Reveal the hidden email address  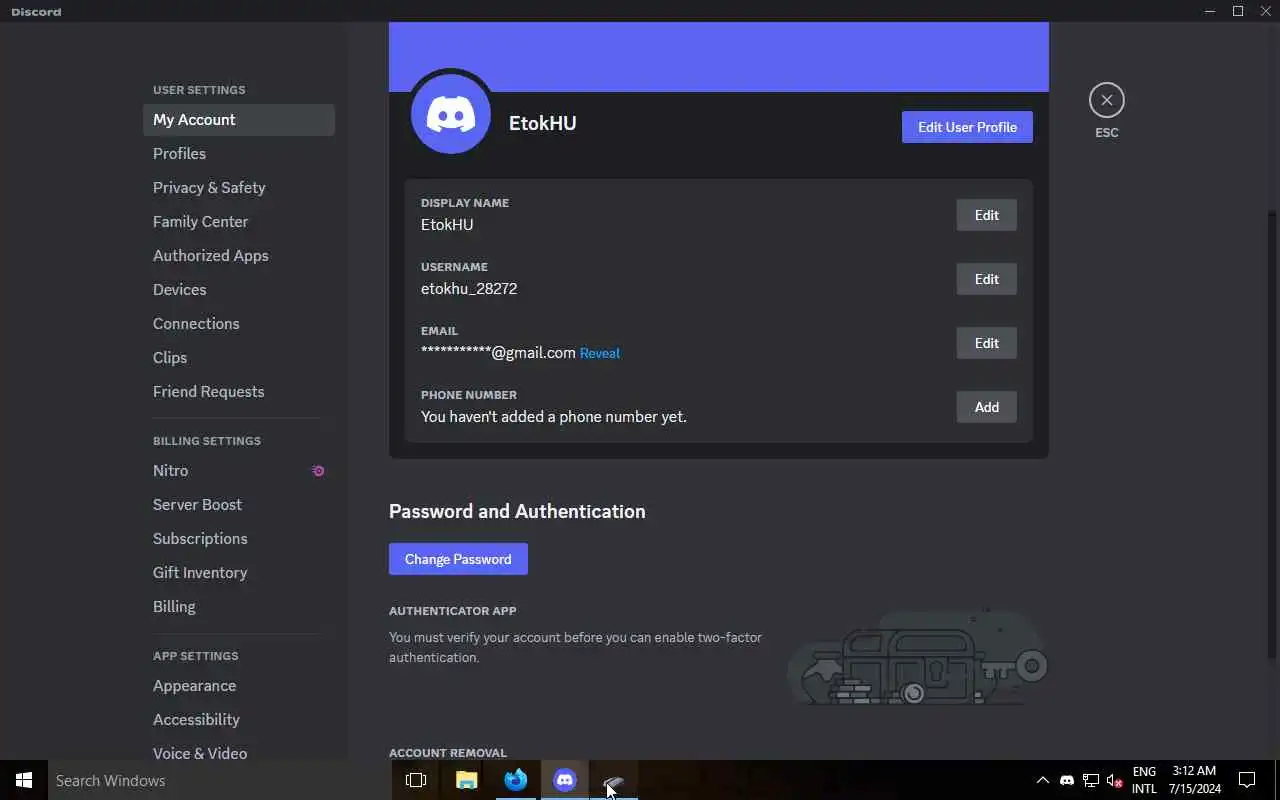[x=600, y=353]
